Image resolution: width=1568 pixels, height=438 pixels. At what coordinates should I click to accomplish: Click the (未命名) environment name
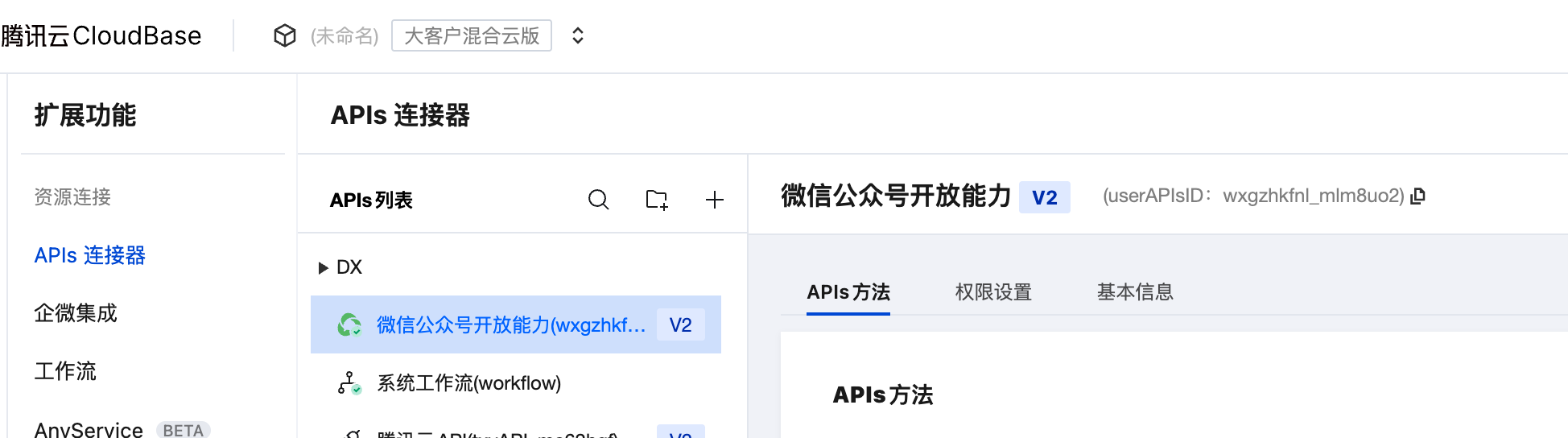pyautogui.click(x=345, y=35)
